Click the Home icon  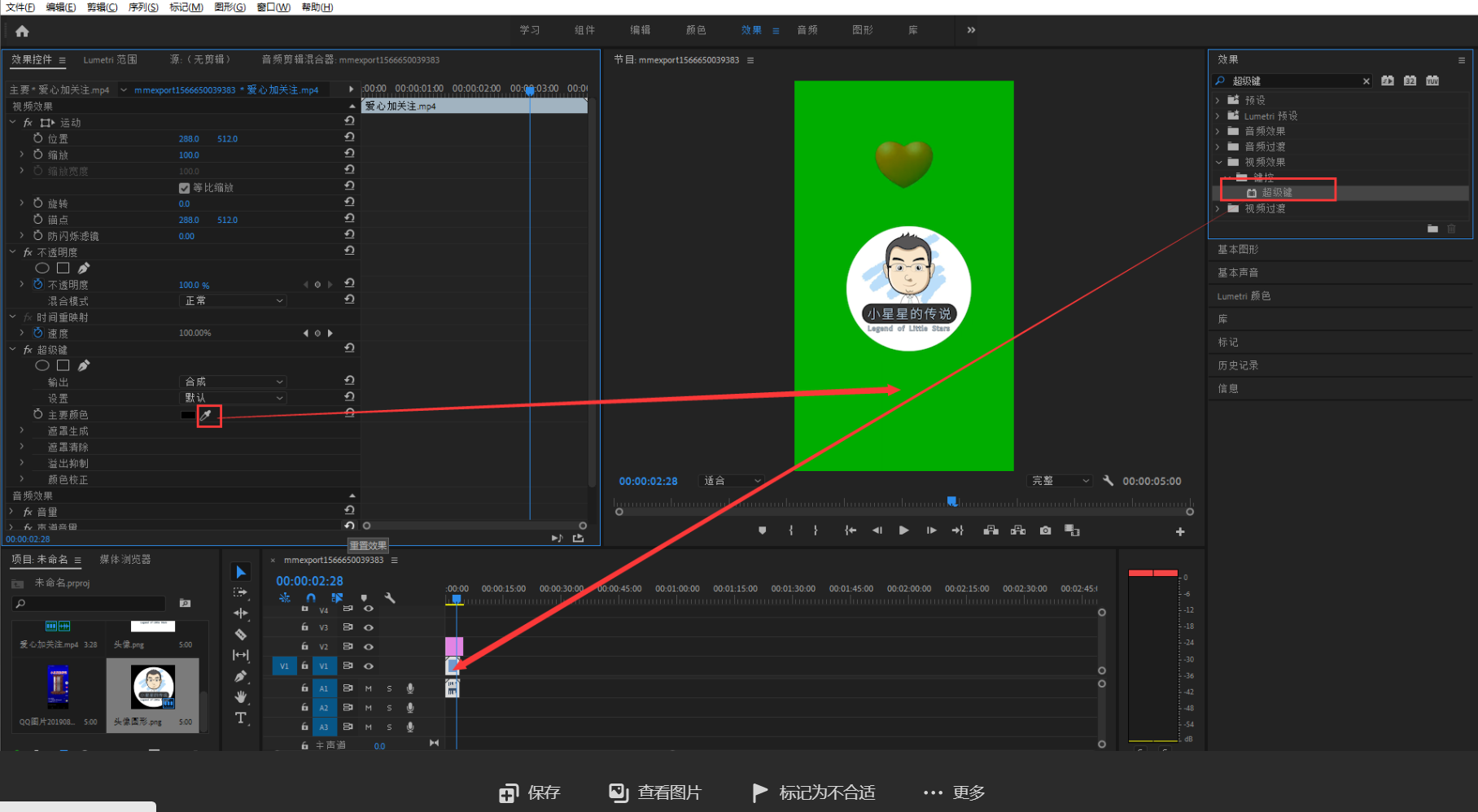(x=22, y=31)
